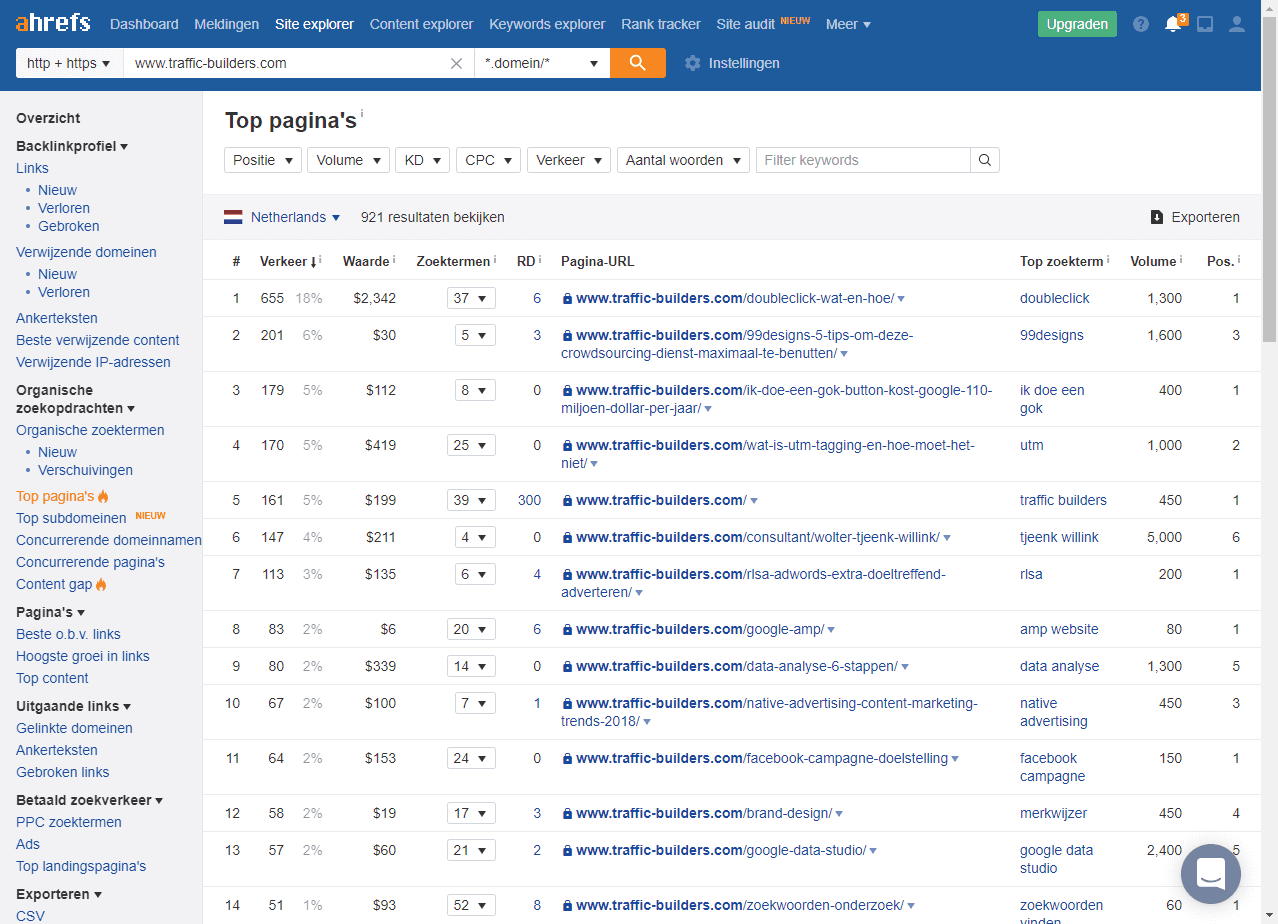Click info icon beside RD header
This screenshot has height=924, width=1278.
[540, 260]
